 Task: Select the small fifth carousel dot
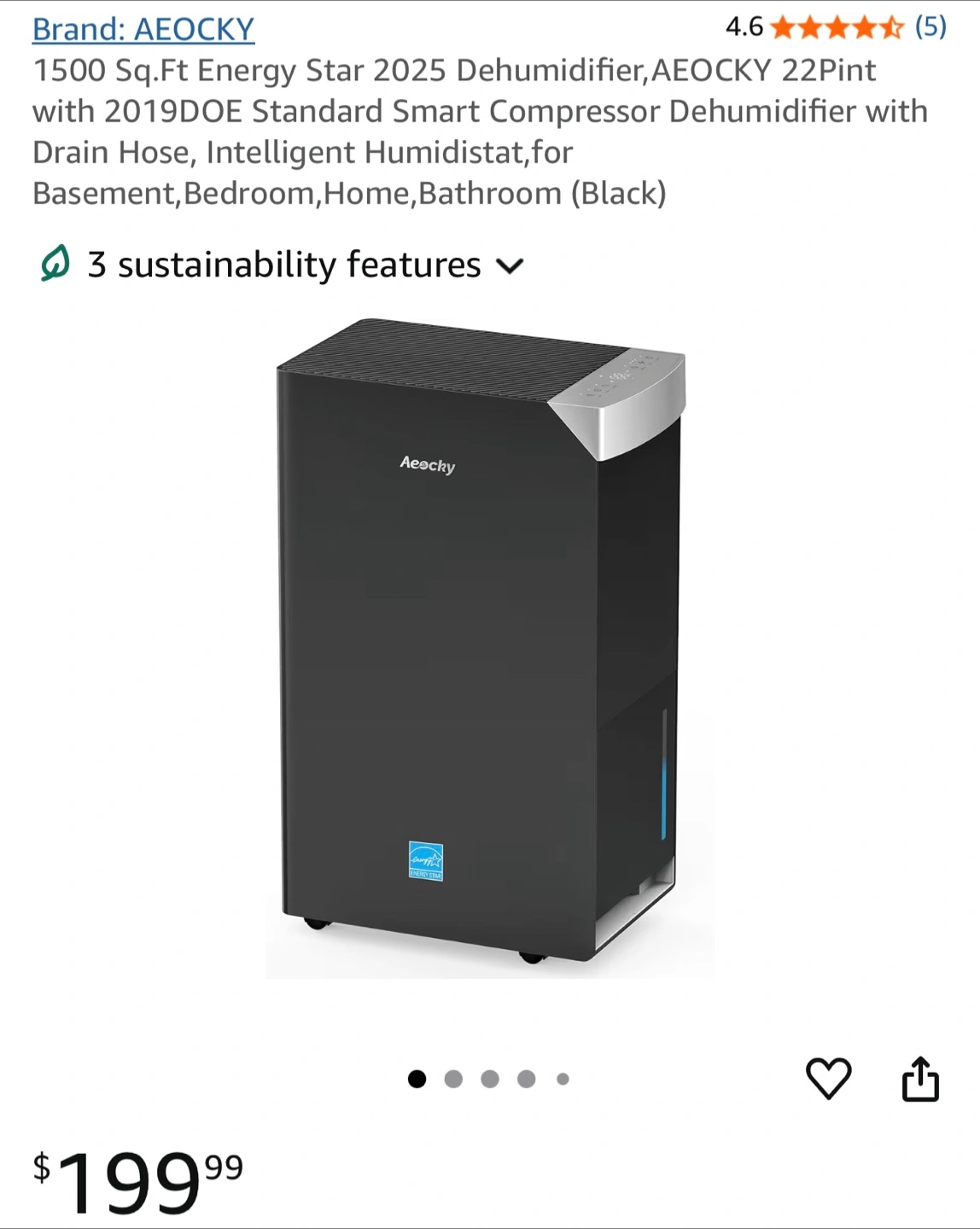click(563, 1079)
